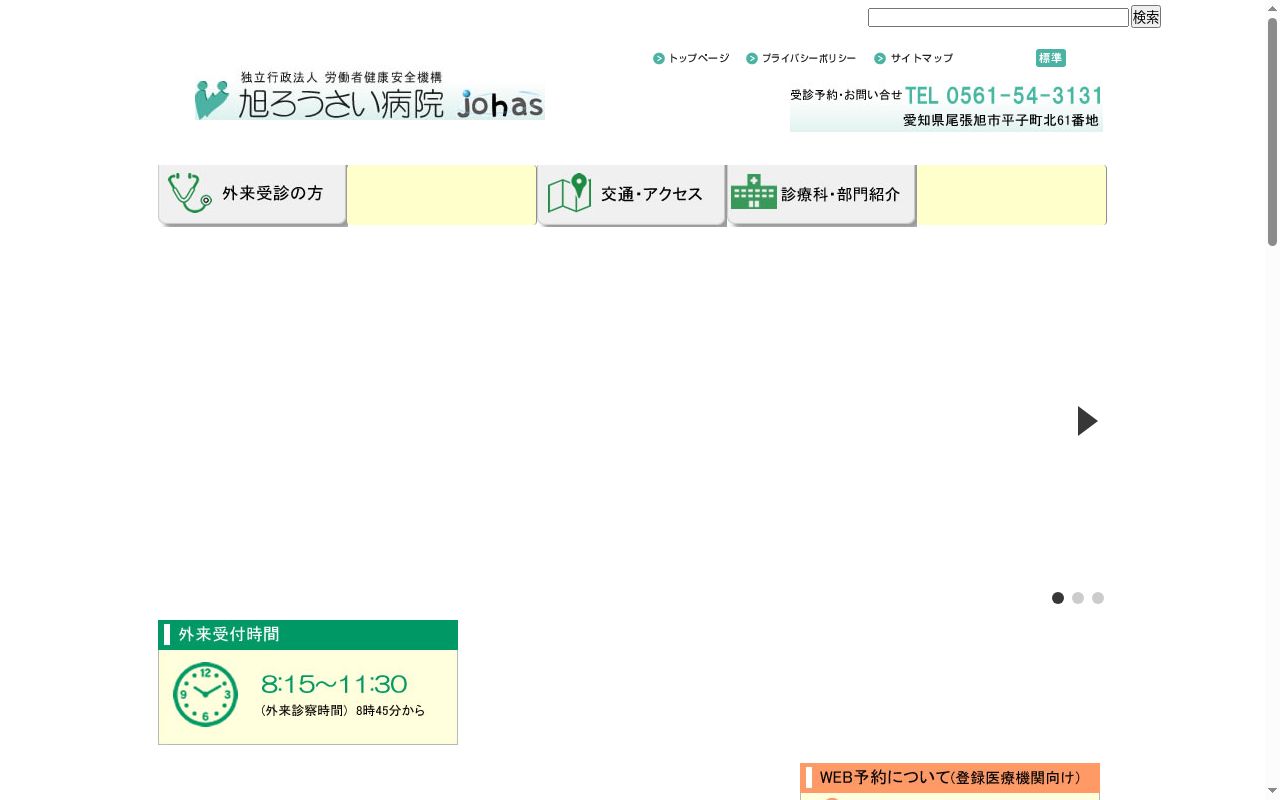Click the 検索 search button
Image resolution: width=1280 pixels, height=800 pixels.
(1146, 17)
